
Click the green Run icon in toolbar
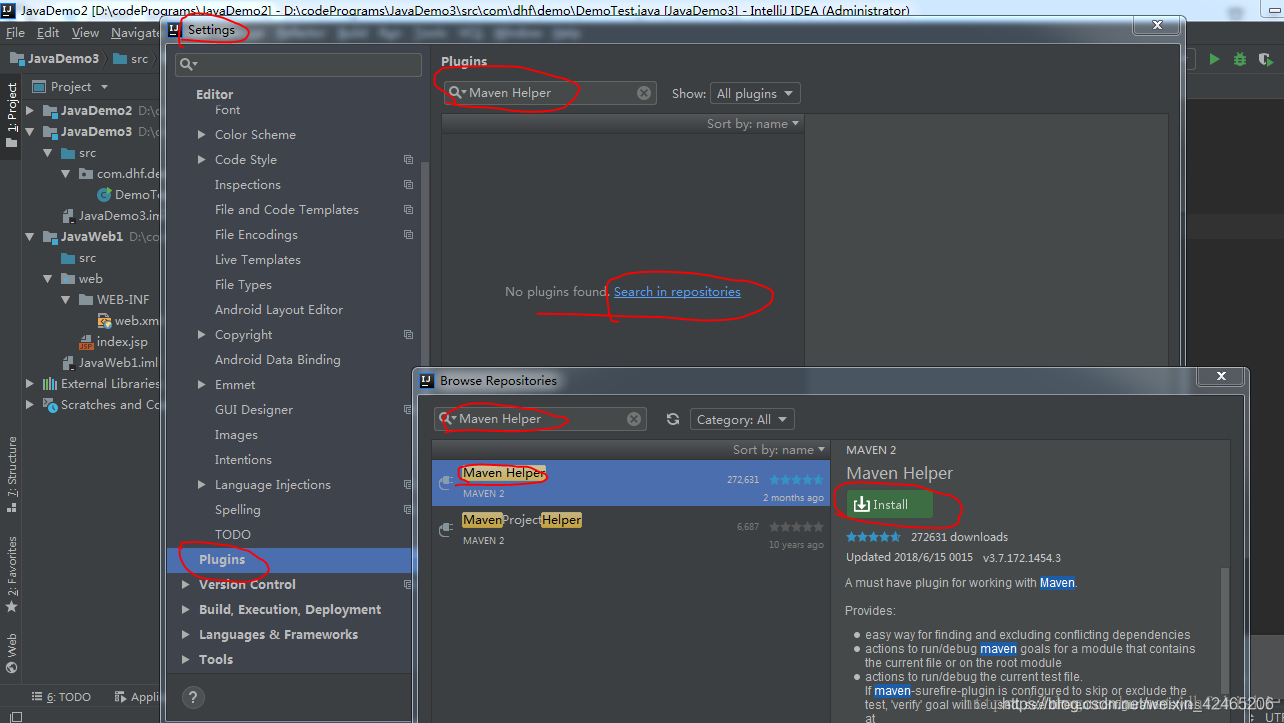coord(1214,59)
